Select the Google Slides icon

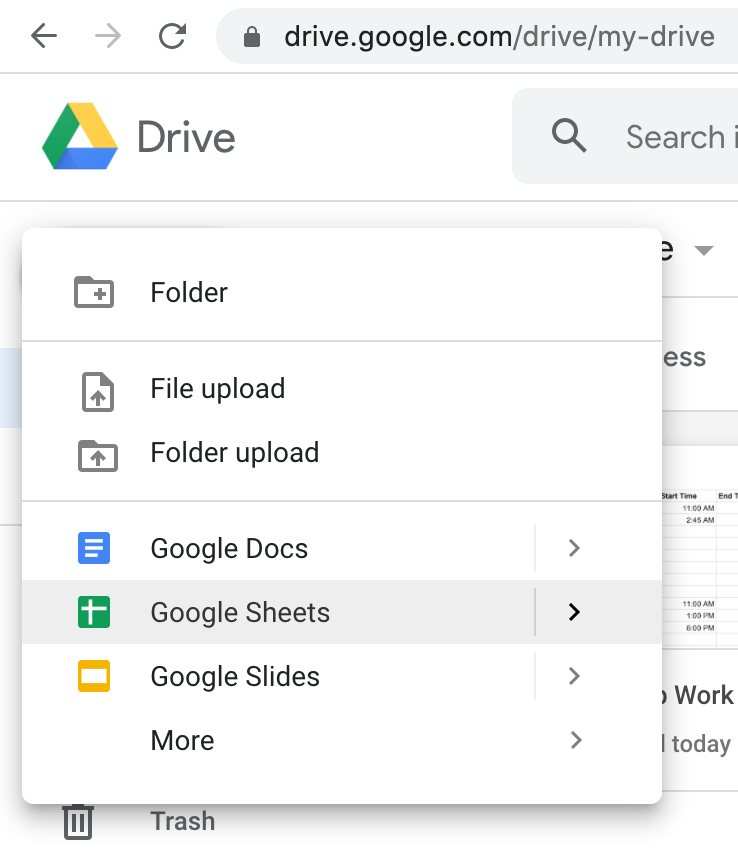(x=93, y=676)
